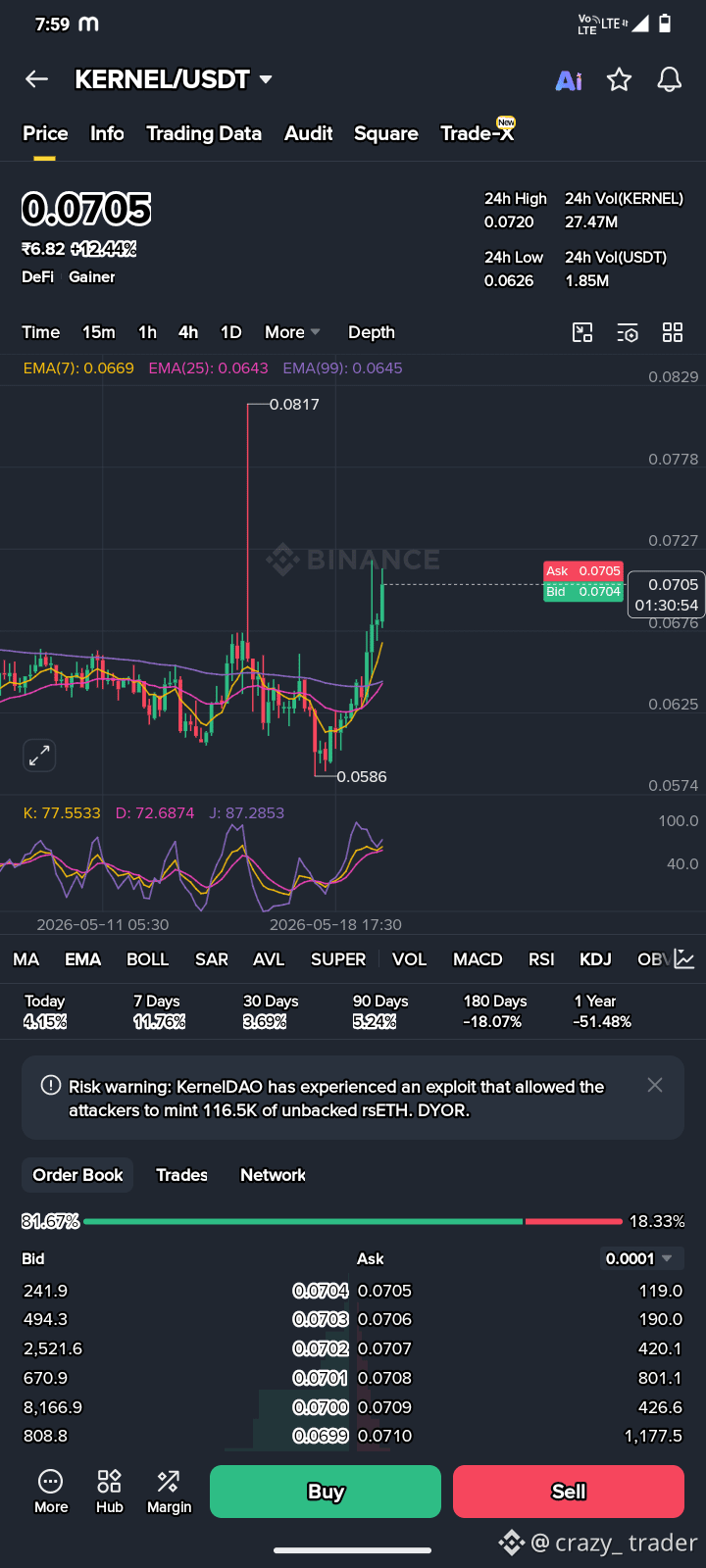Tap the EMA(7): 0.0669 legend
The image size is (706, 1568).
click(78, 368)
